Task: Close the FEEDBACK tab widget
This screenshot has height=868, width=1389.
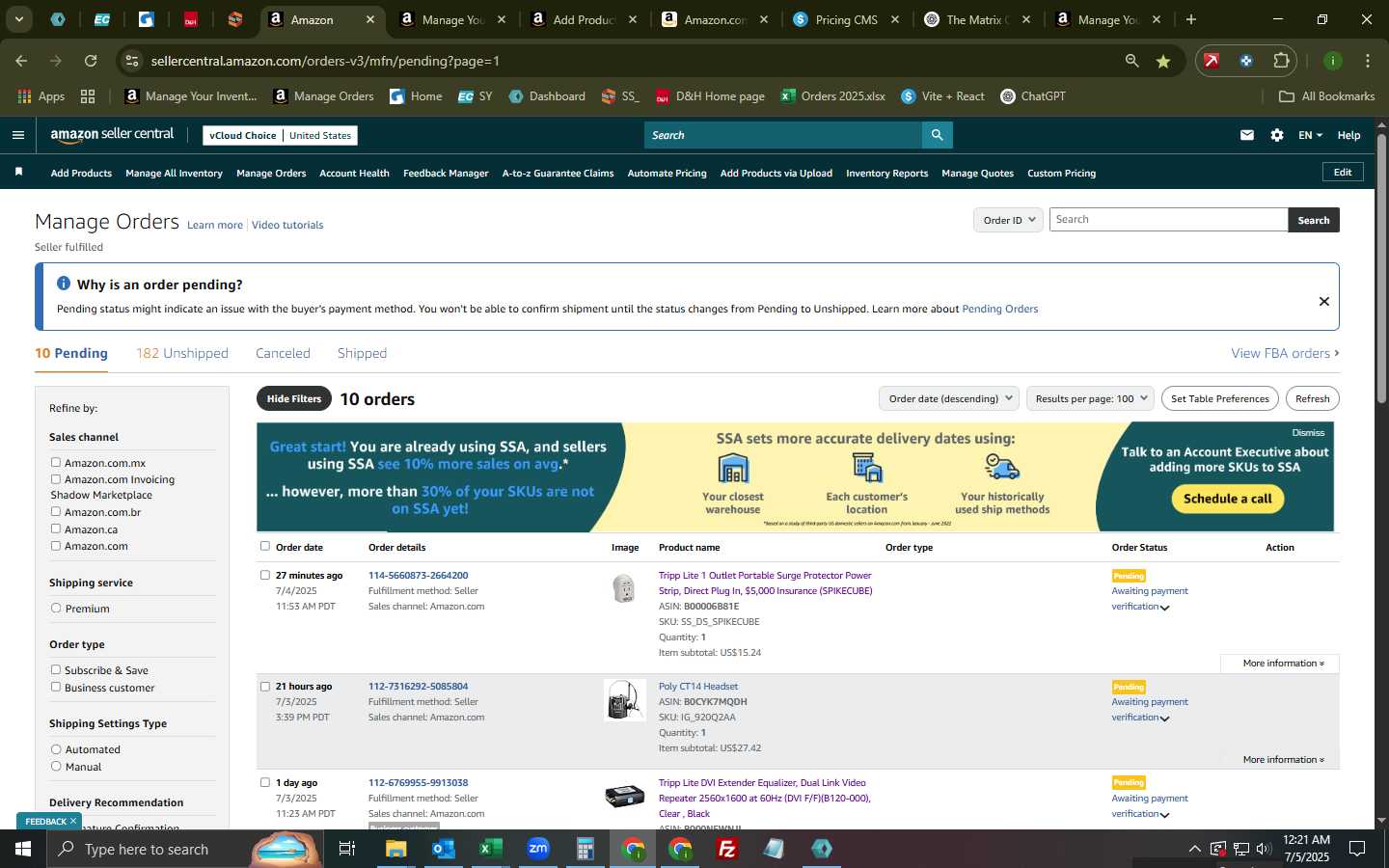Action: pos(73,821)
